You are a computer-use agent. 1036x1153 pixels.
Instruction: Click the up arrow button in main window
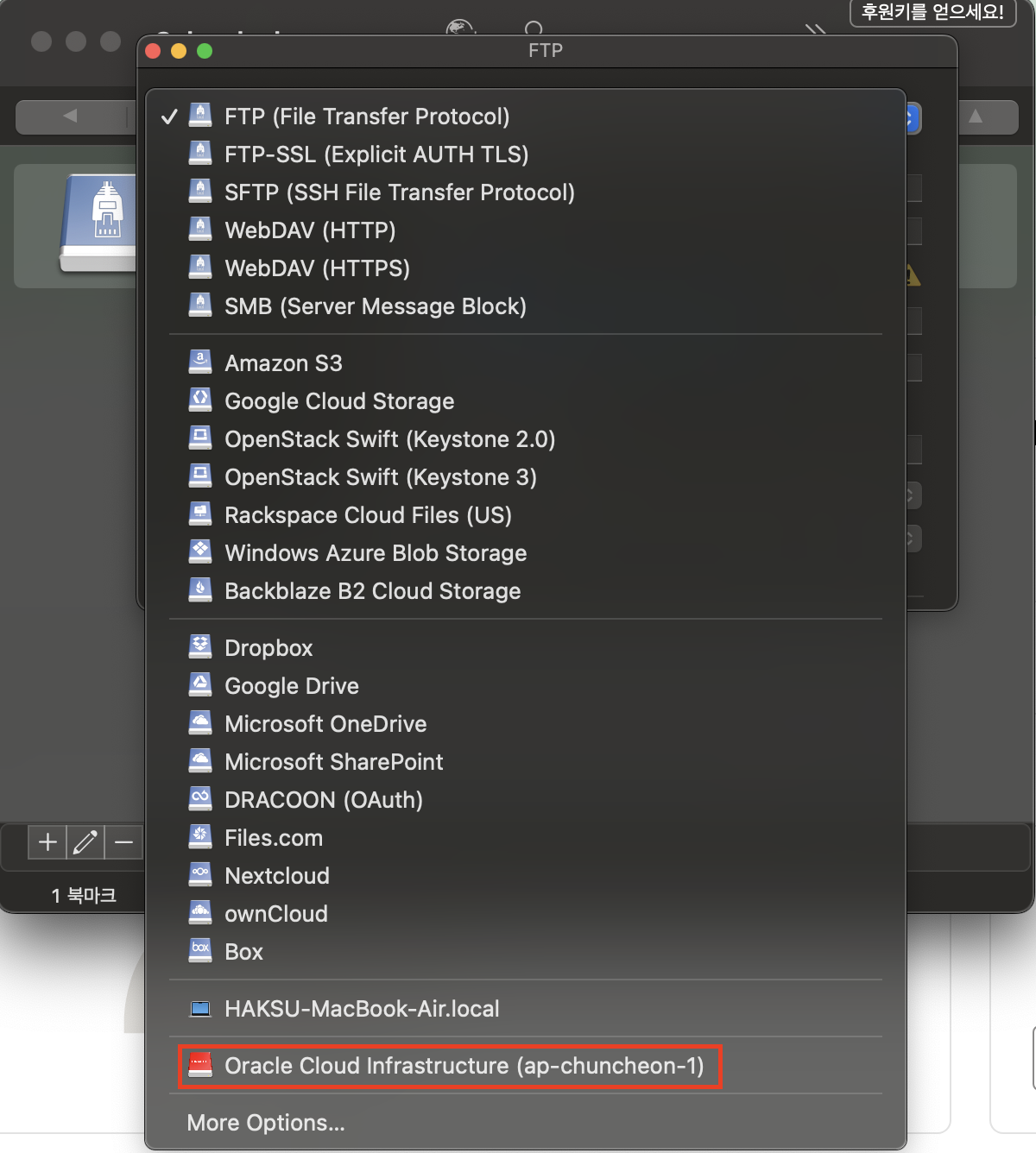coord(976,117)
